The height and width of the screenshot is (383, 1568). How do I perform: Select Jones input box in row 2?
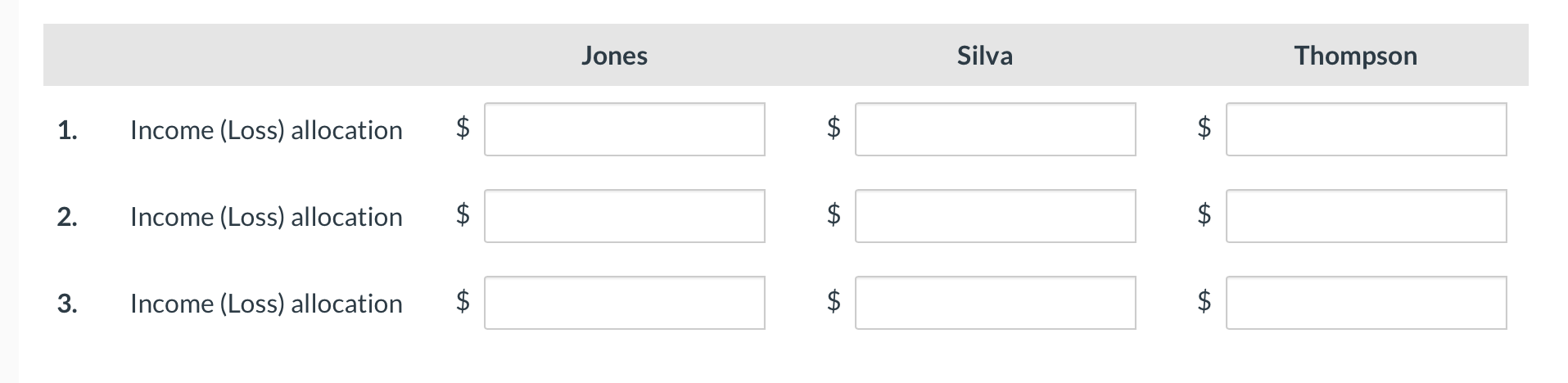[x=624, y=216]
